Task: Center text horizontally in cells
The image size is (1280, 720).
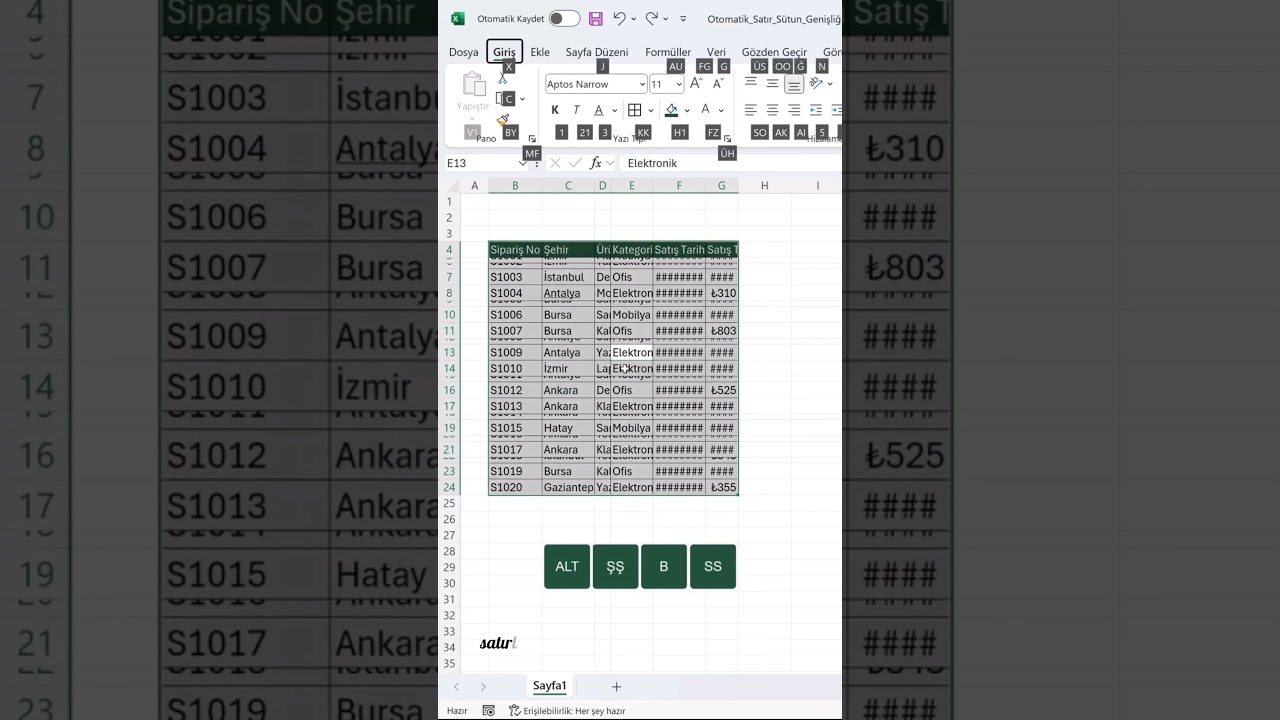Action: [772, 110]
